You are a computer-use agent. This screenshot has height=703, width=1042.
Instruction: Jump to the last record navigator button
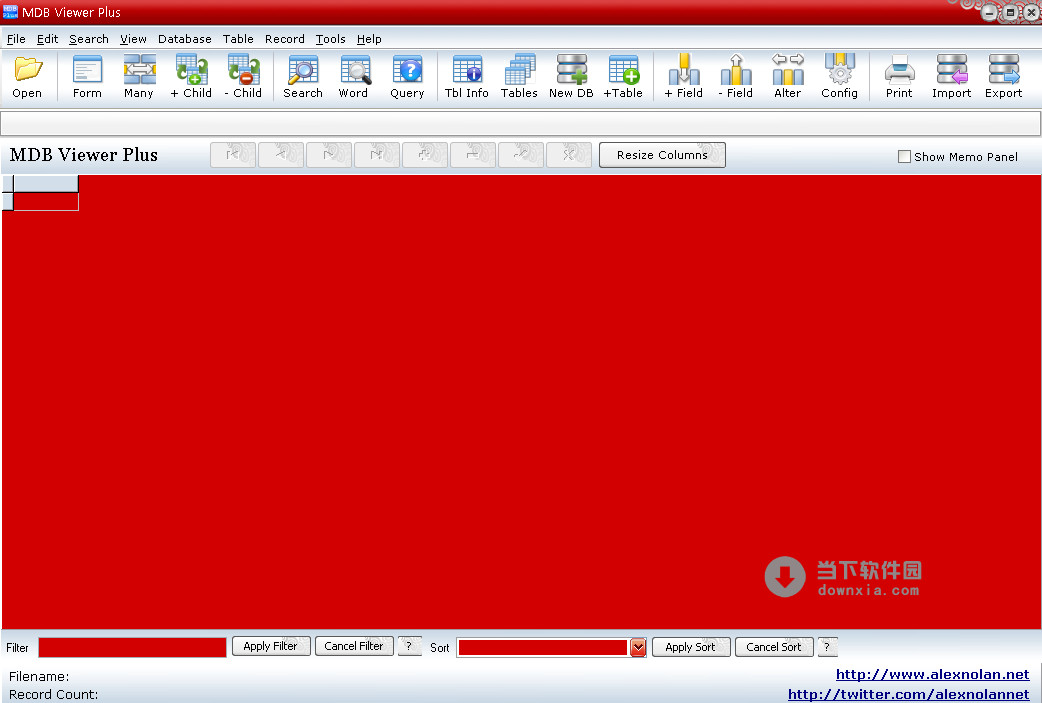(377, 155)
